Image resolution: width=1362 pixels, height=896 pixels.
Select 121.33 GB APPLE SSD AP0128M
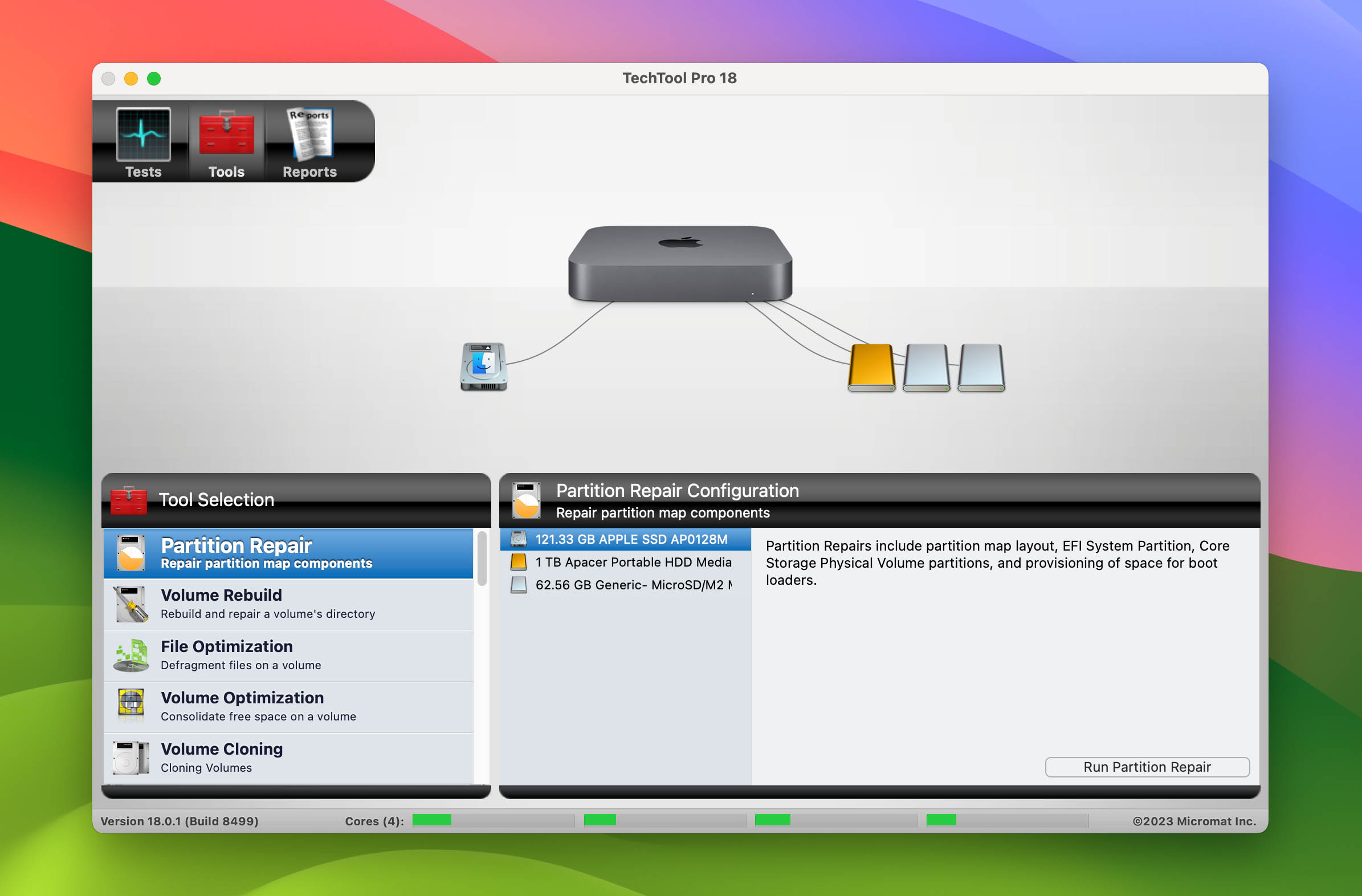click(x=626, y=539)
